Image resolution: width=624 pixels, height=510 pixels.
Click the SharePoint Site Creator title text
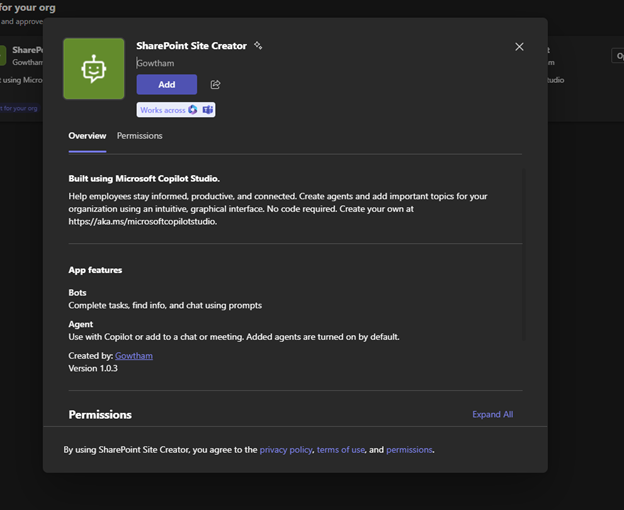tap(191, 46)
